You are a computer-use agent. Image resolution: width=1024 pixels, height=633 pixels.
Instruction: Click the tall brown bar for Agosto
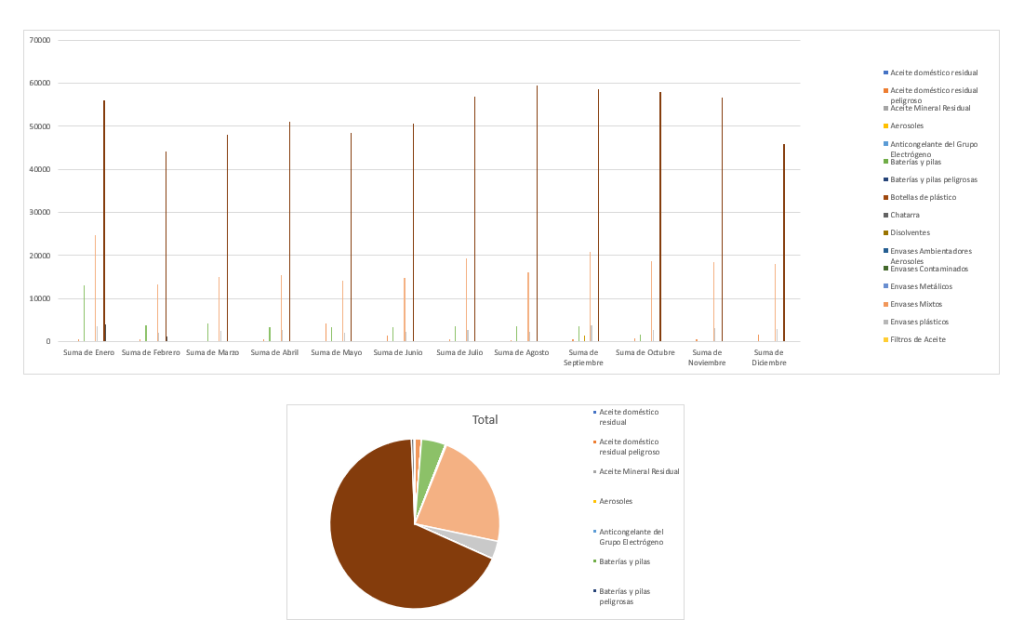pyautogui.click(x=537, y=220)
